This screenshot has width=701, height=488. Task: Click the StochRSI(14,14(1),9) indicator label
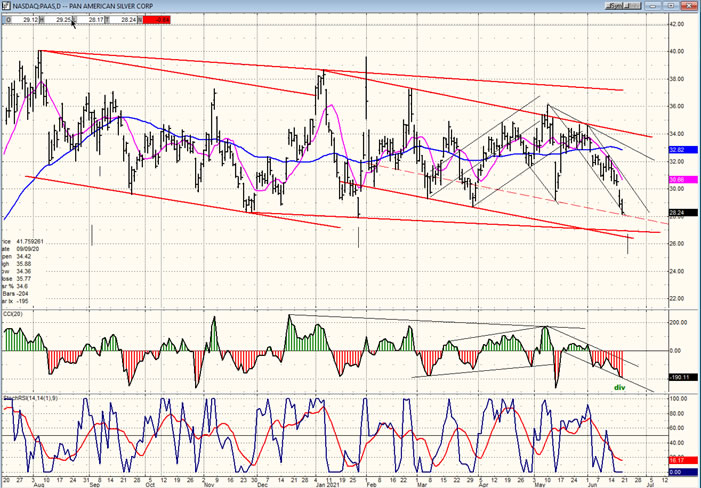point(30,398)
